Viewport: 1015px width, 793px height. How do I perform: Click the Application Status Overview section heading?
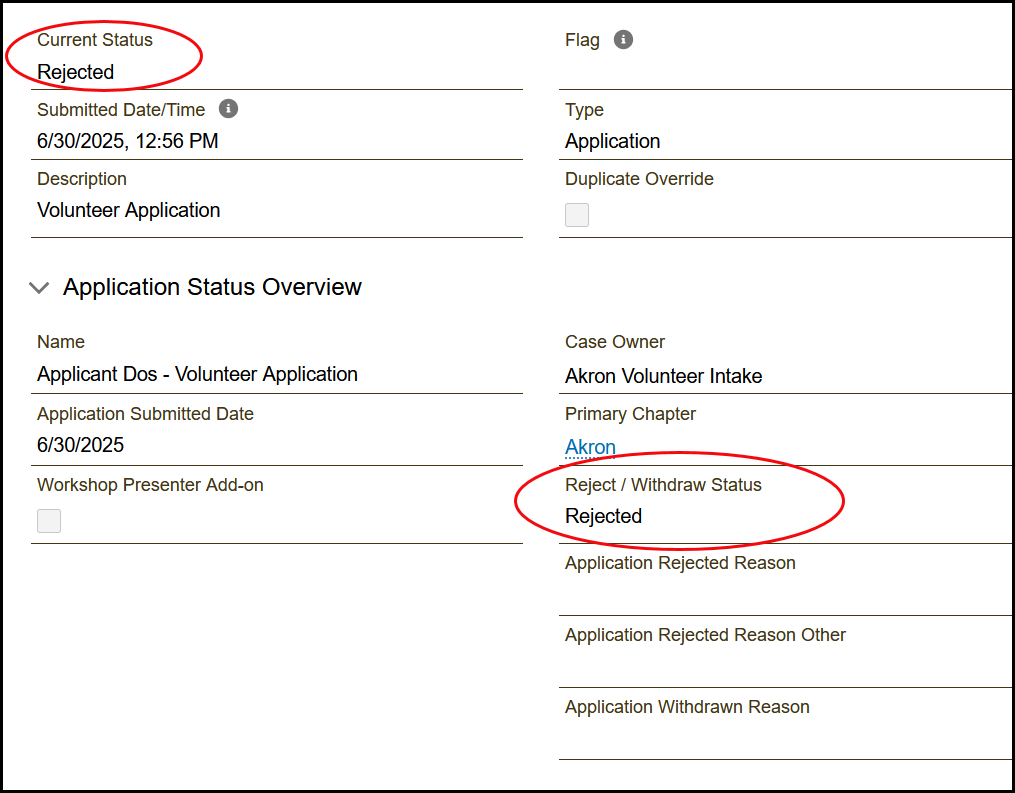pyautogui.click(x=212, y=287)
